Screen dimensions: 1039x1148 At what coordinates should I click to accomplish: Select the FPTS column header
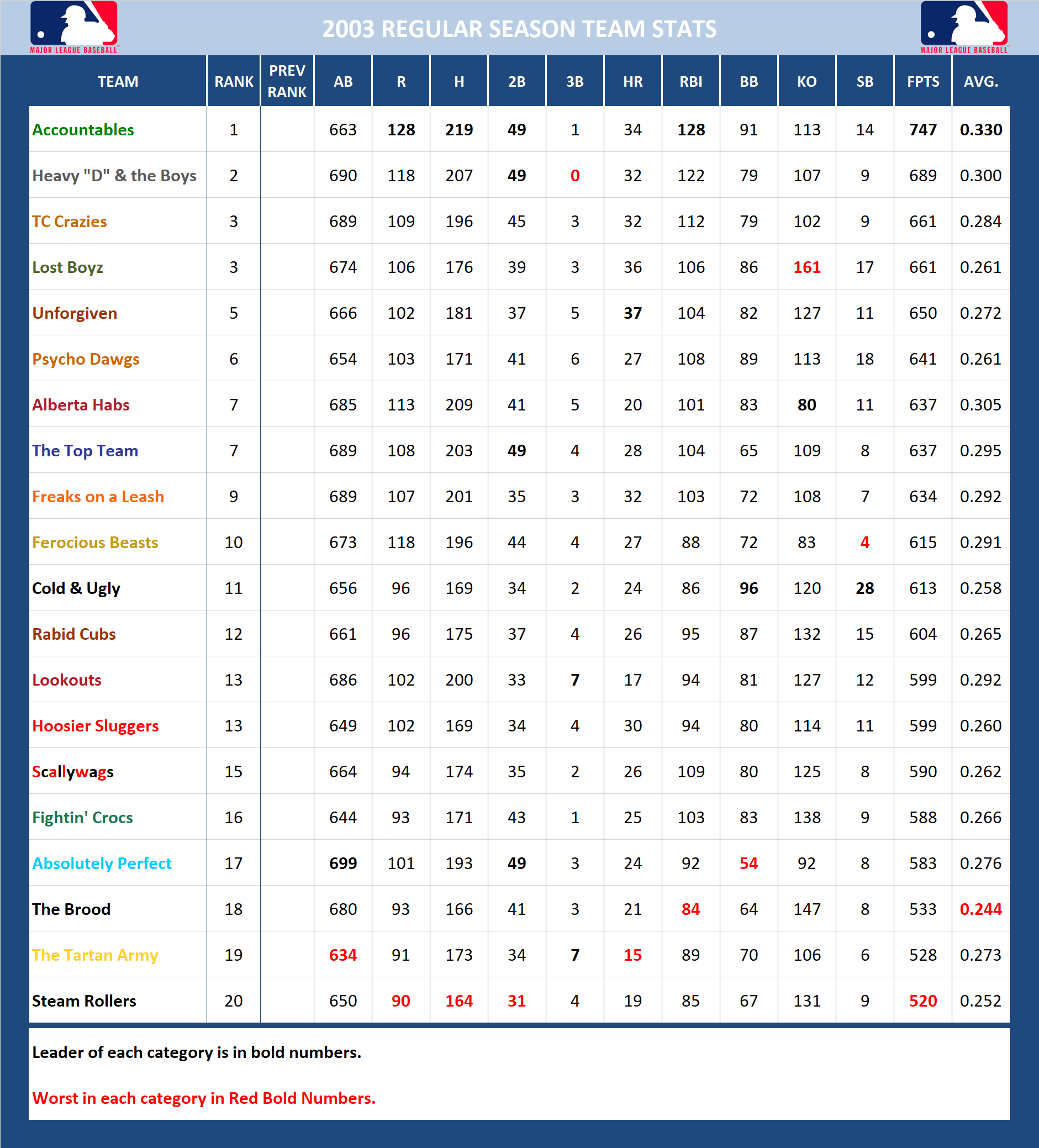pyautogui.click(x=923, y=81)
